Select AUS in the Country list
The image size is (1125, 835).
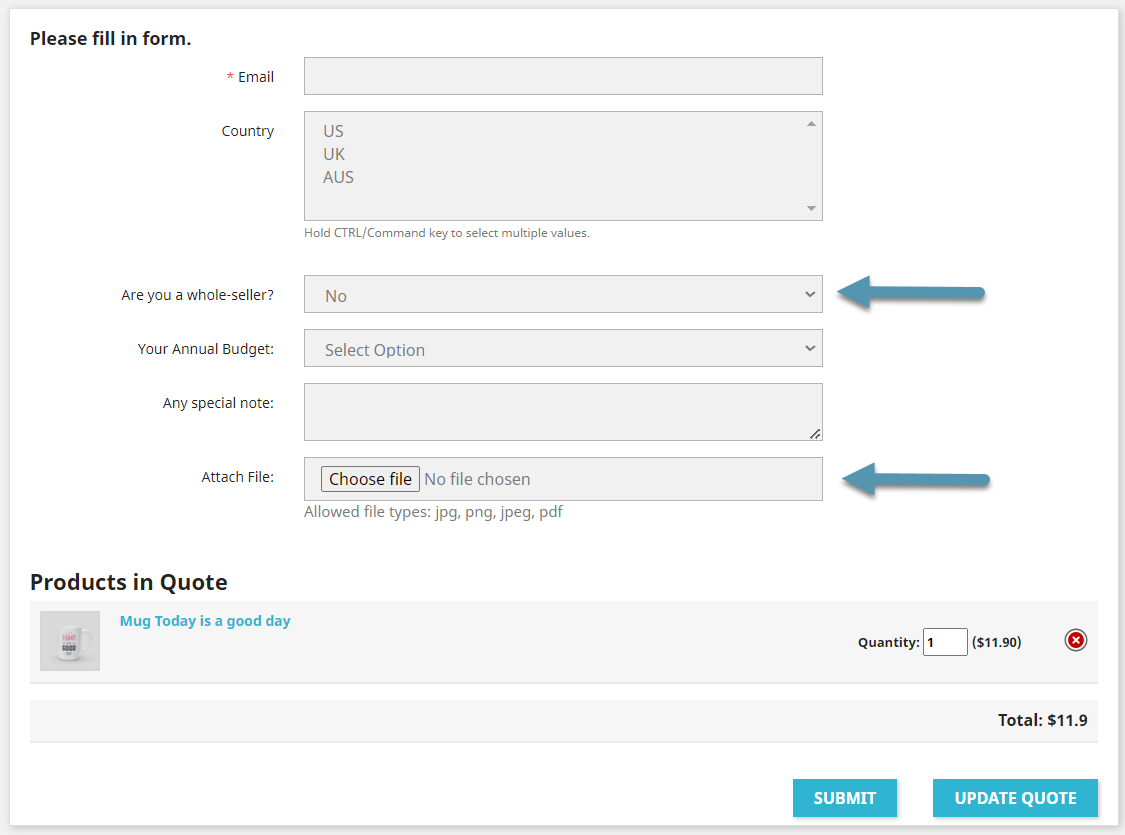point(400,176)
